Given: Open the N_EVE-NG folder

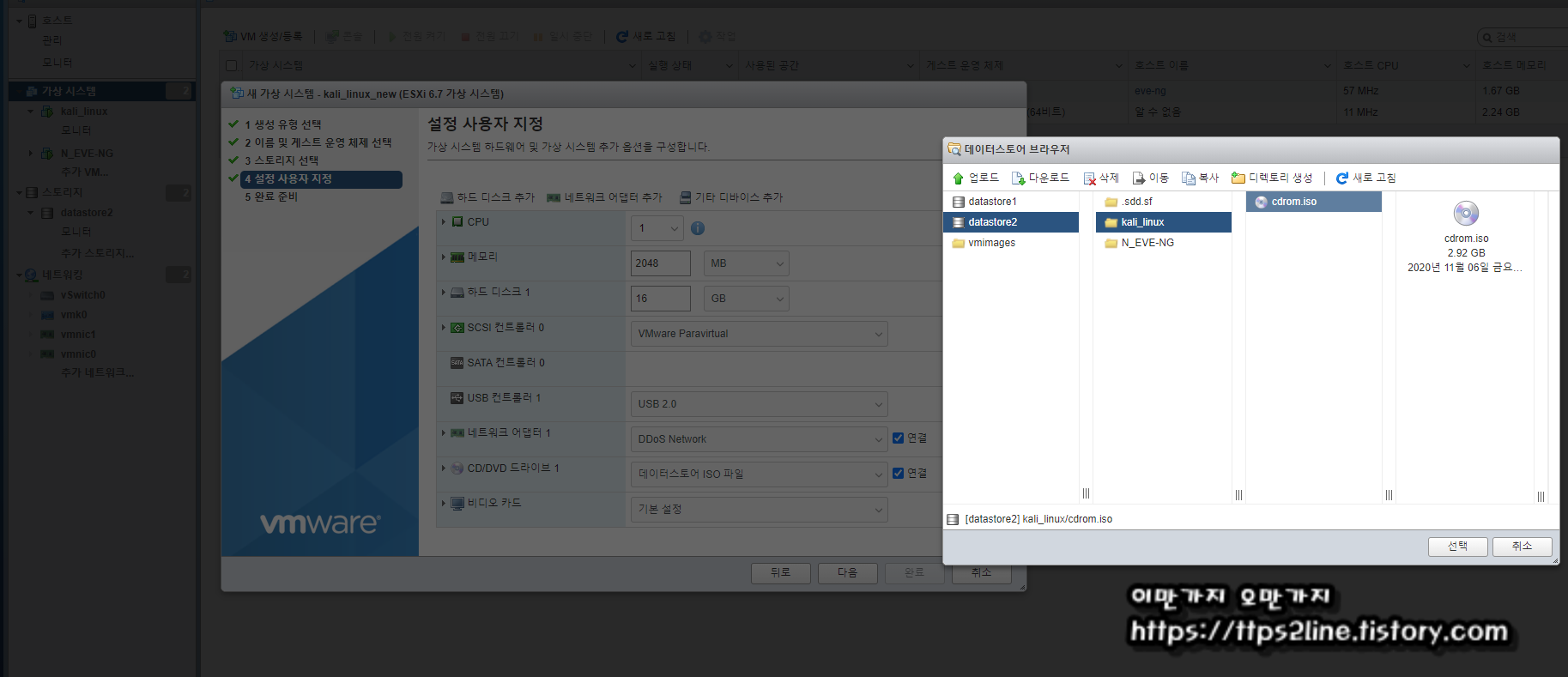Looking at the screenshot, I should click(1163, 243).
